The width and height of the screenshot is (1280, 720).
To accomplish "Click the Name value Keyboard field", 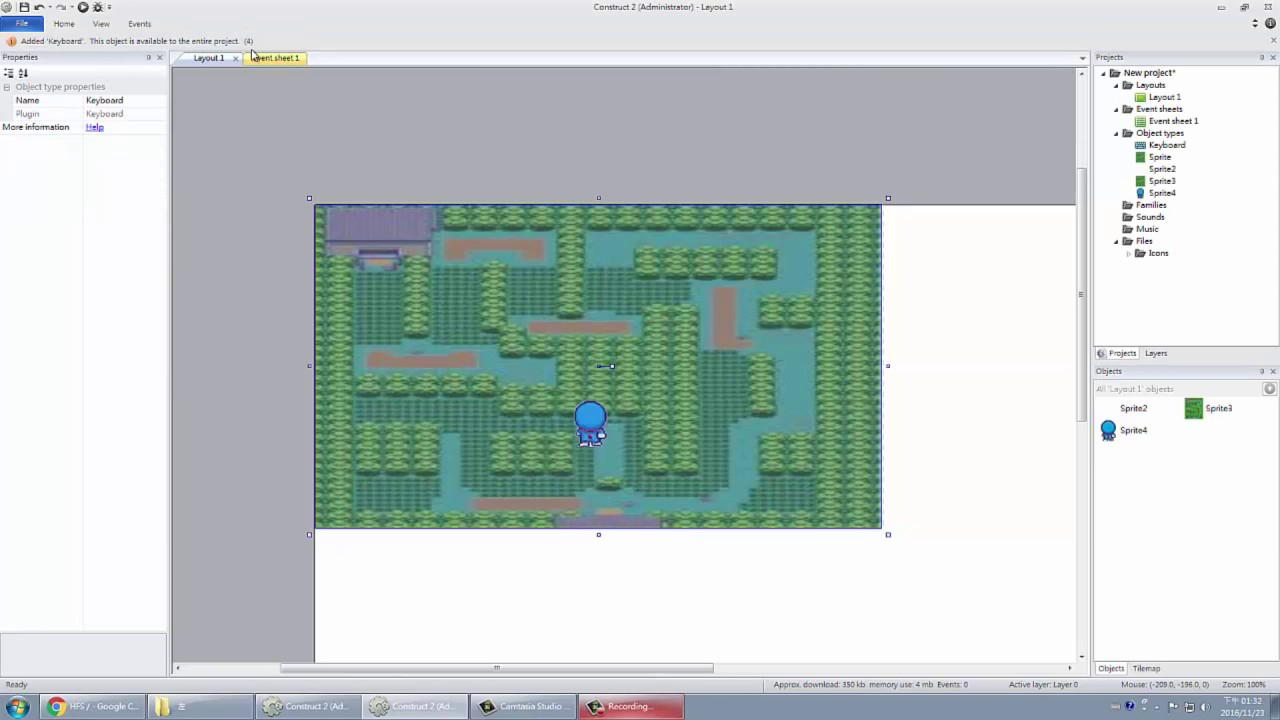I will click(x=124, y=100).
